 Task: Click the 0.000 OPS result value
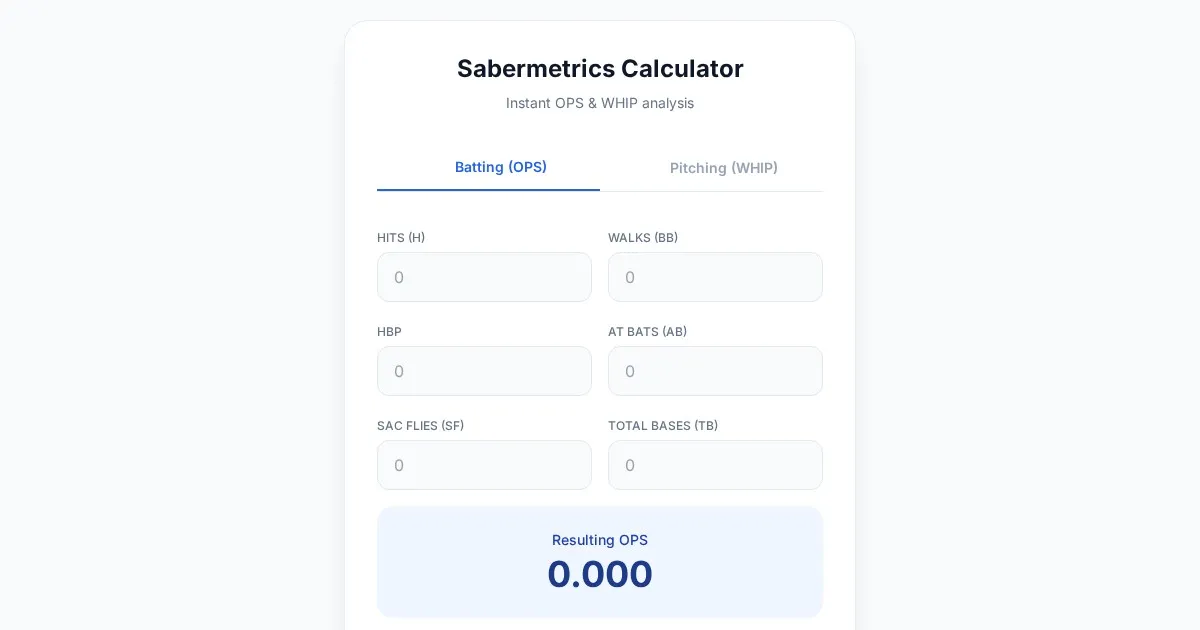(x=600, y=574)
